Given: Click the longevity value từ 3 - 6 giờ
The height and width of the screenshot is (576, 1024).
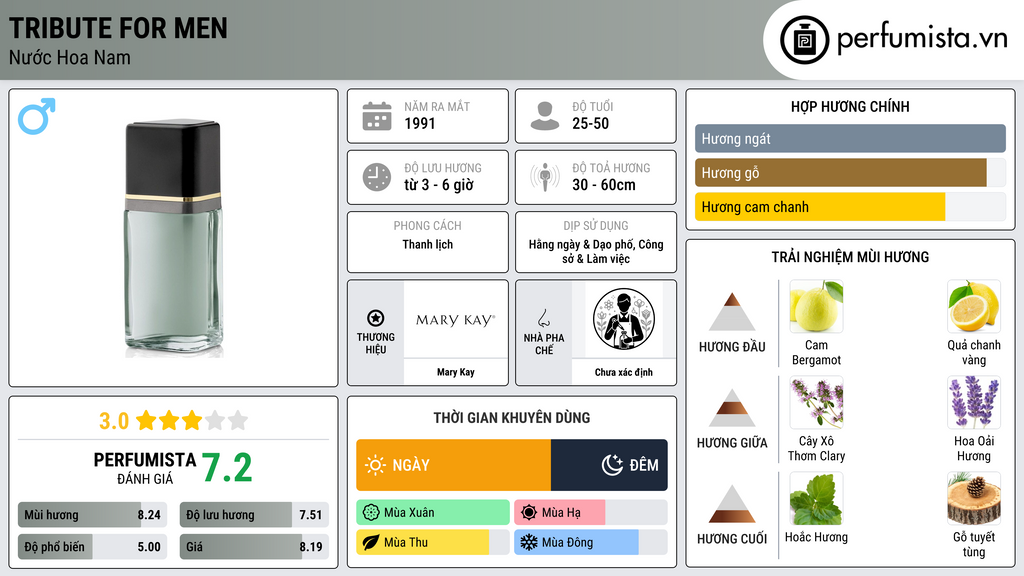Looking at the screenshot, I should (x=439, y=185).
